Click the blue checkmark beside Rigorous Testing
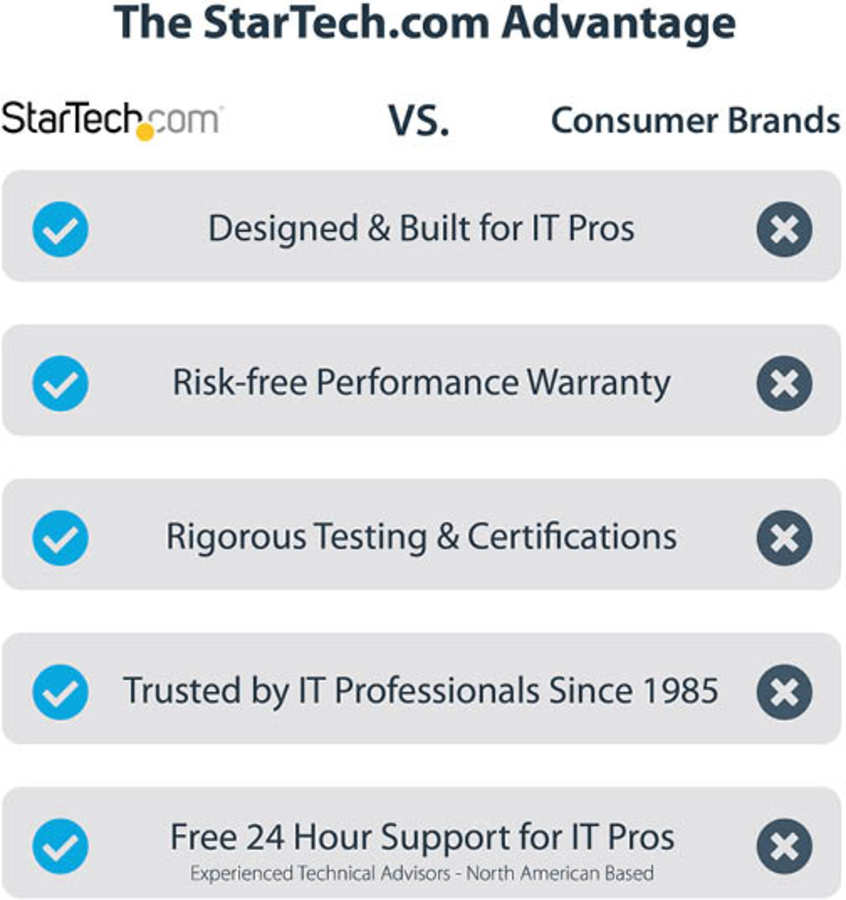 point(60,538)
